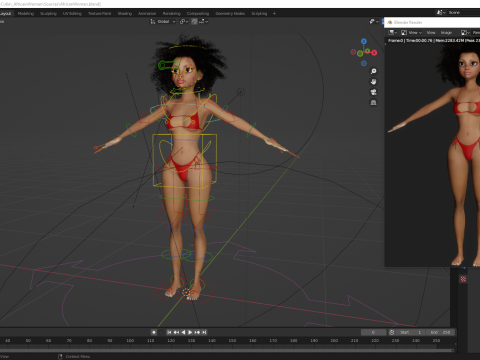Viewport: 480px width, 360px height.
Task: Open the UV Editing workspace tab
Action: (72, 14)
